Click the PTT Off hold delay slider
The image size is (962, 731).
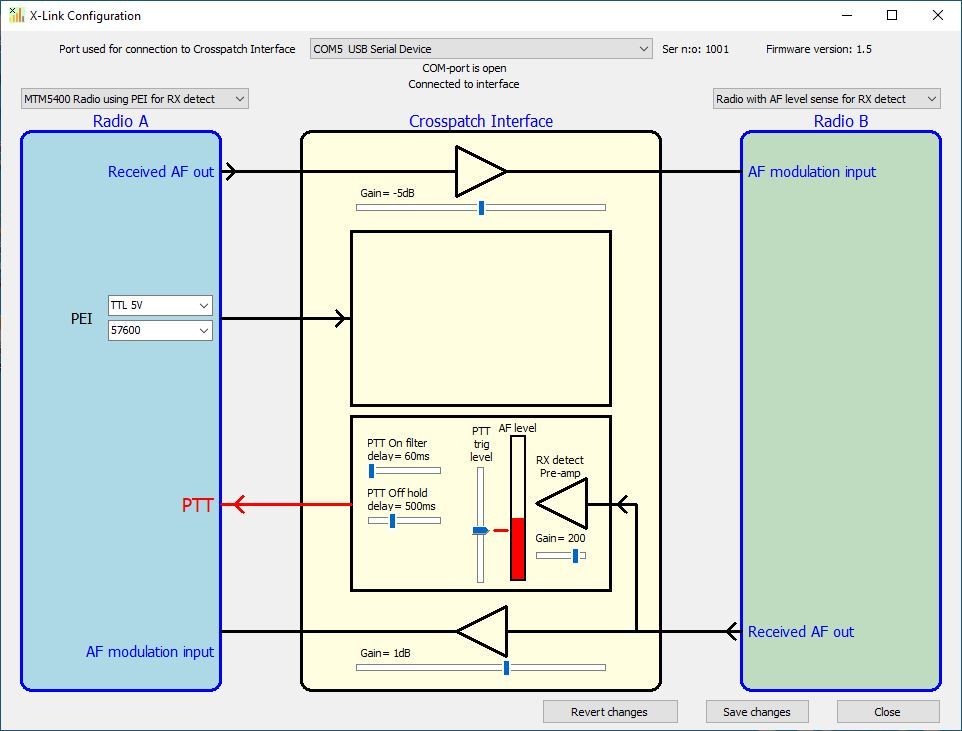pyautogui.click(x=392, y=520)
